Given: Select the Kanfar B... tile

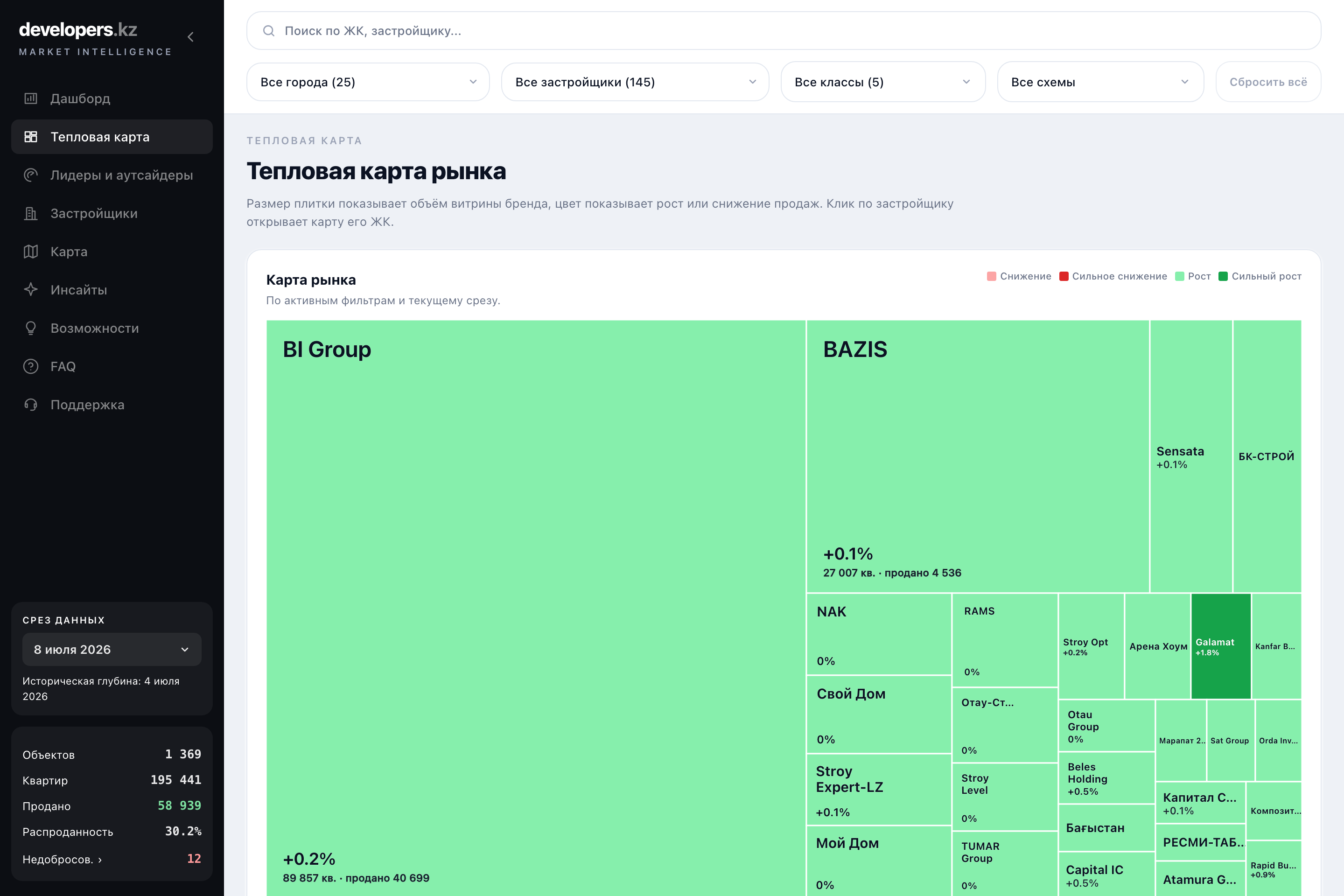Looking at the screenshot, I should (1277, 646).
